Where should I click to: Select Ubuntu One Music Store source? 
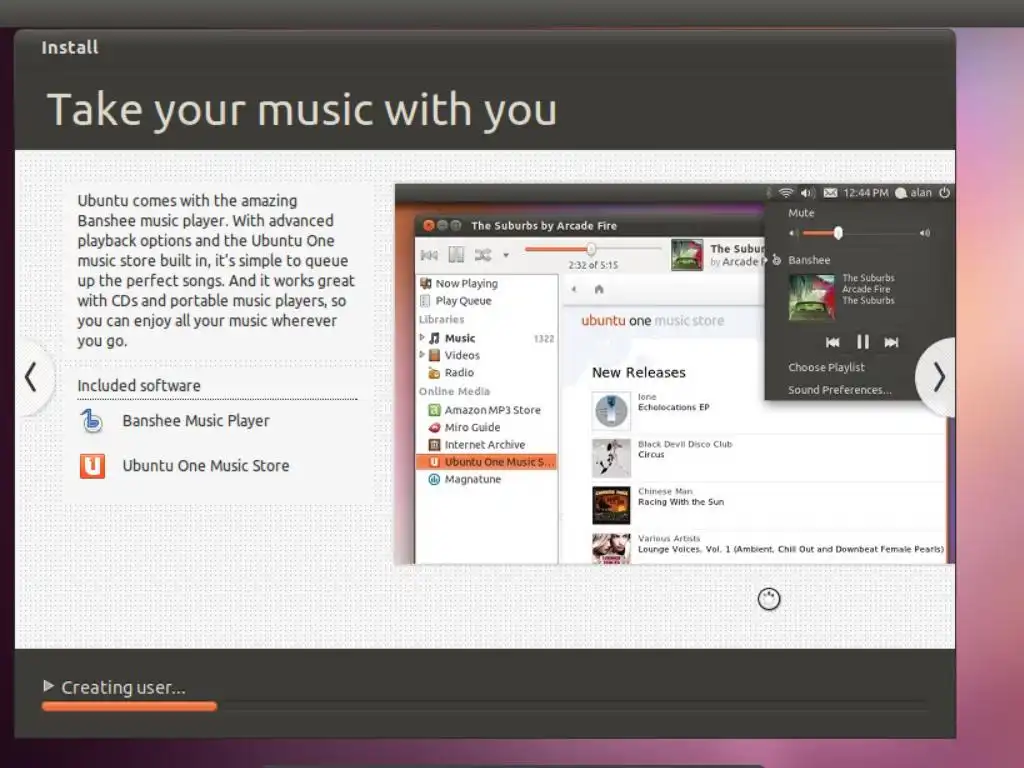(x=487, y=462)
